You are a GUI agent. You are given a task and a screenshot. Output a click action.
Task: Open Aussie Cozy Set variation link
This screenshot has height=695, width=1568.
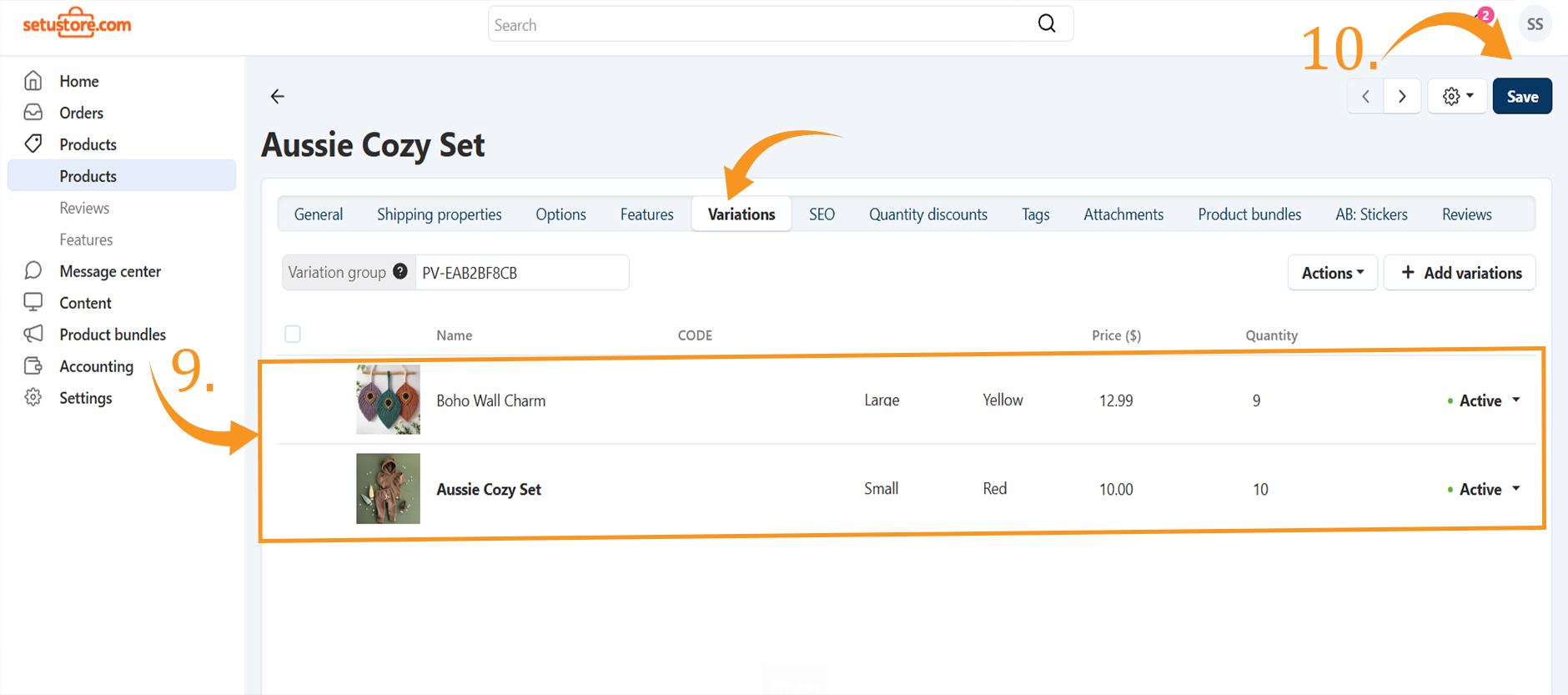(x=489, y=490)
